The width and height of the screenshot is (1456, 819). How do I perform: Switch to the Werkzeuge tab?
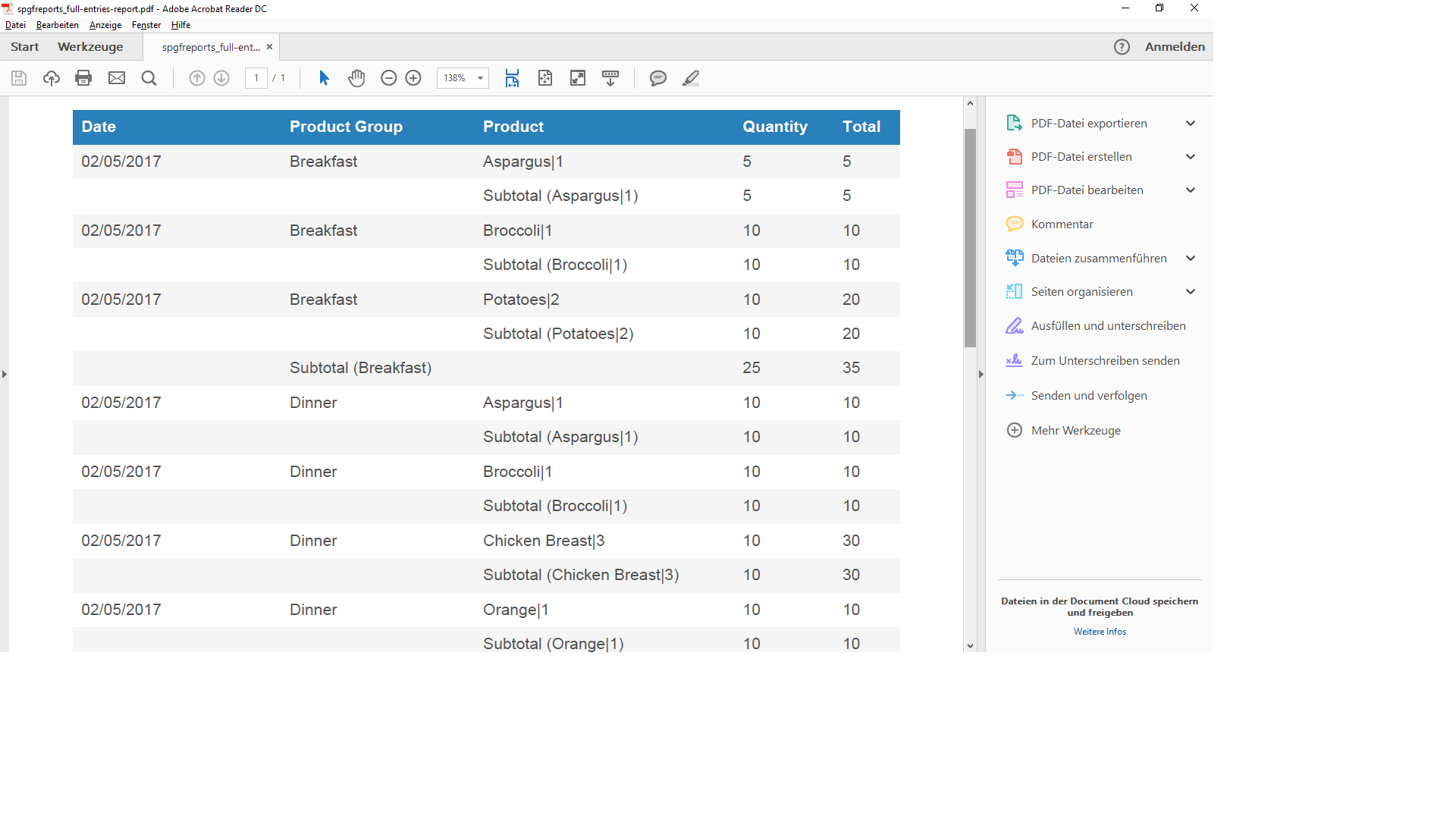pos(90,47)
